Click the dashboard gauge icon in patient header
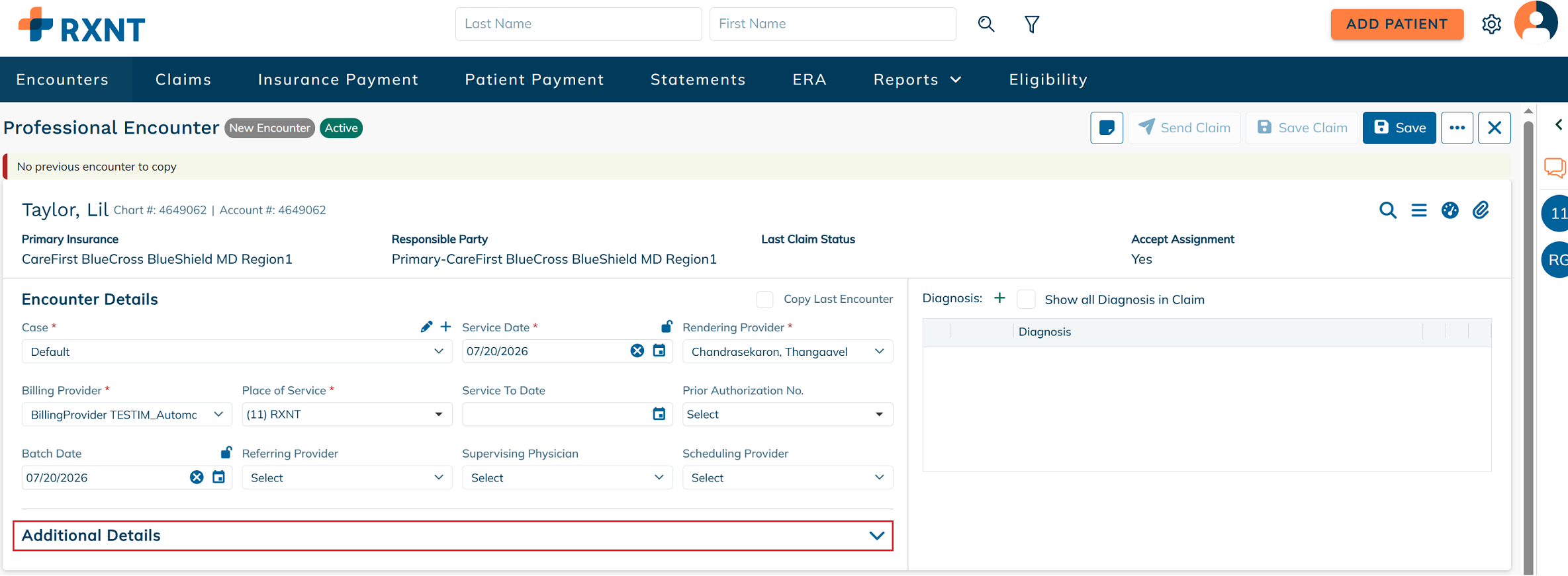The height and width of the screenshot is (576, 1568). (x=1450, y=210)
